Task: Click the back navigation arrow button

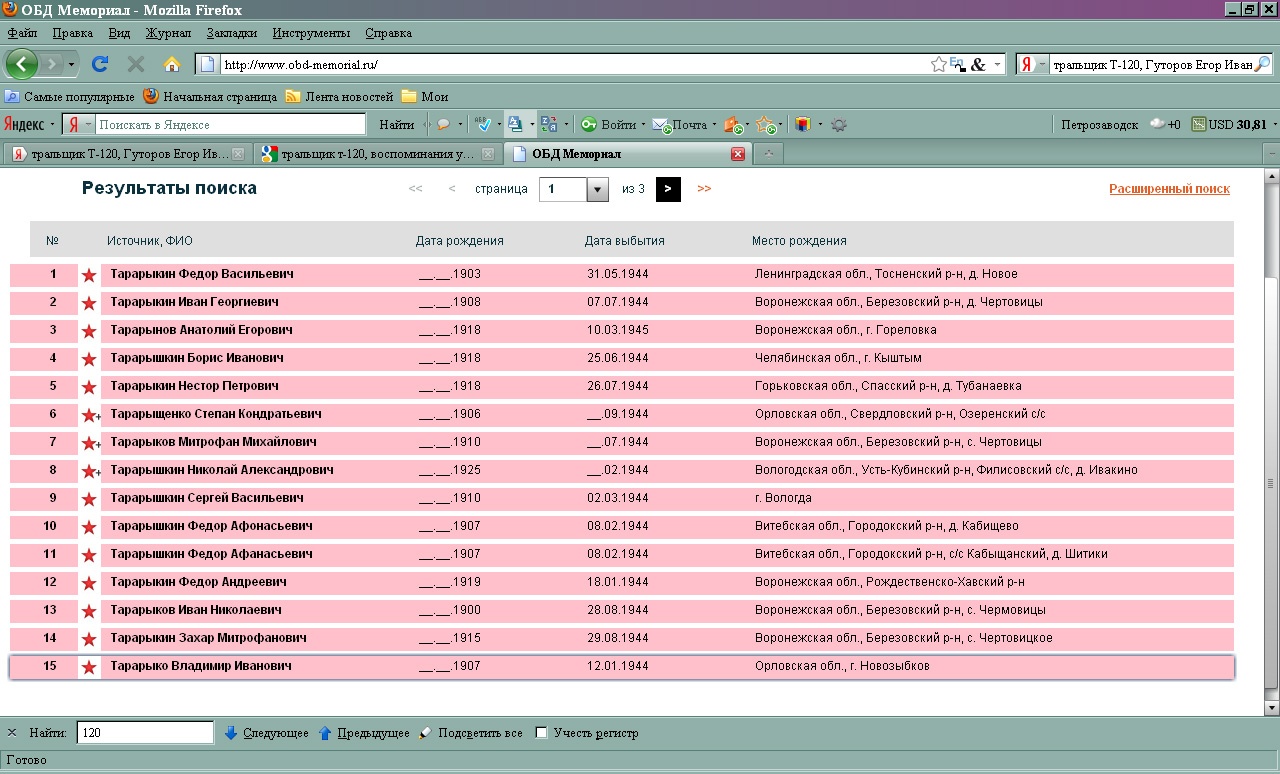Action: click(x=22, y=64)
